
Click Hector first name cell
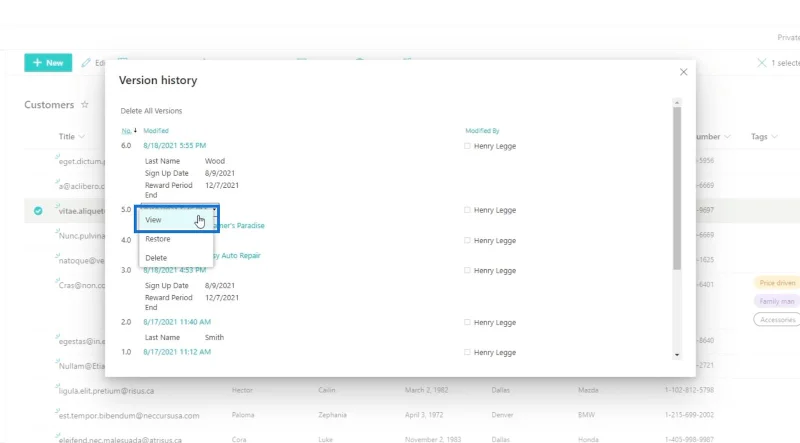pyautogui.click(x=242, y=390)
